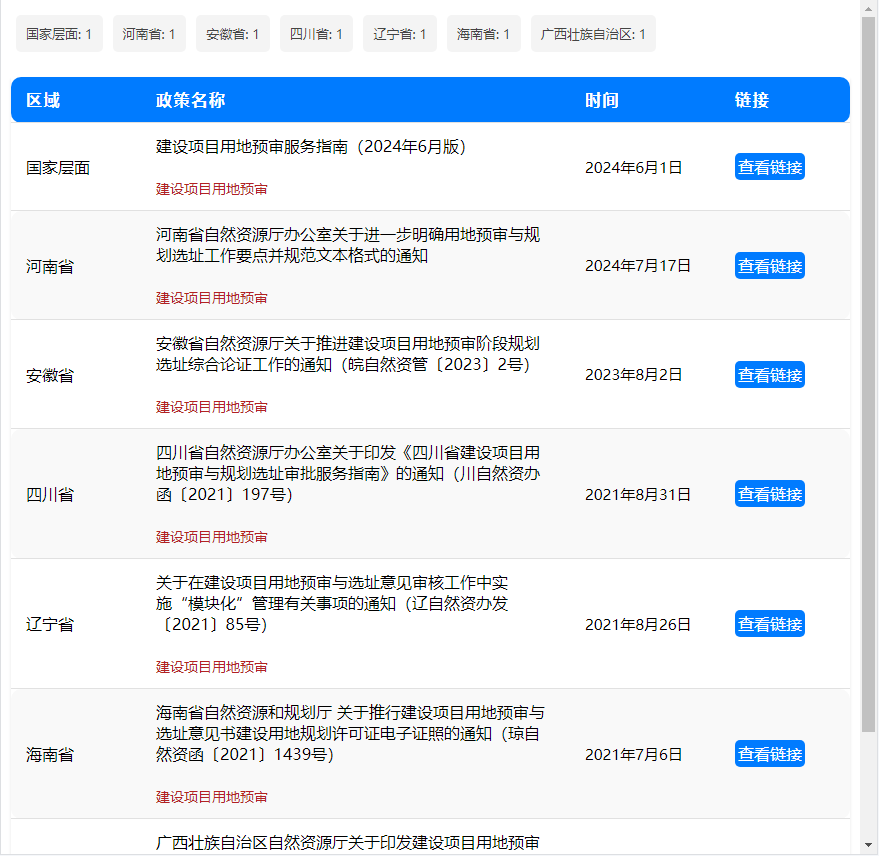Click the 四川省 region cell
The height and width of the screenshot is (856, 879).
coord(50,494)
